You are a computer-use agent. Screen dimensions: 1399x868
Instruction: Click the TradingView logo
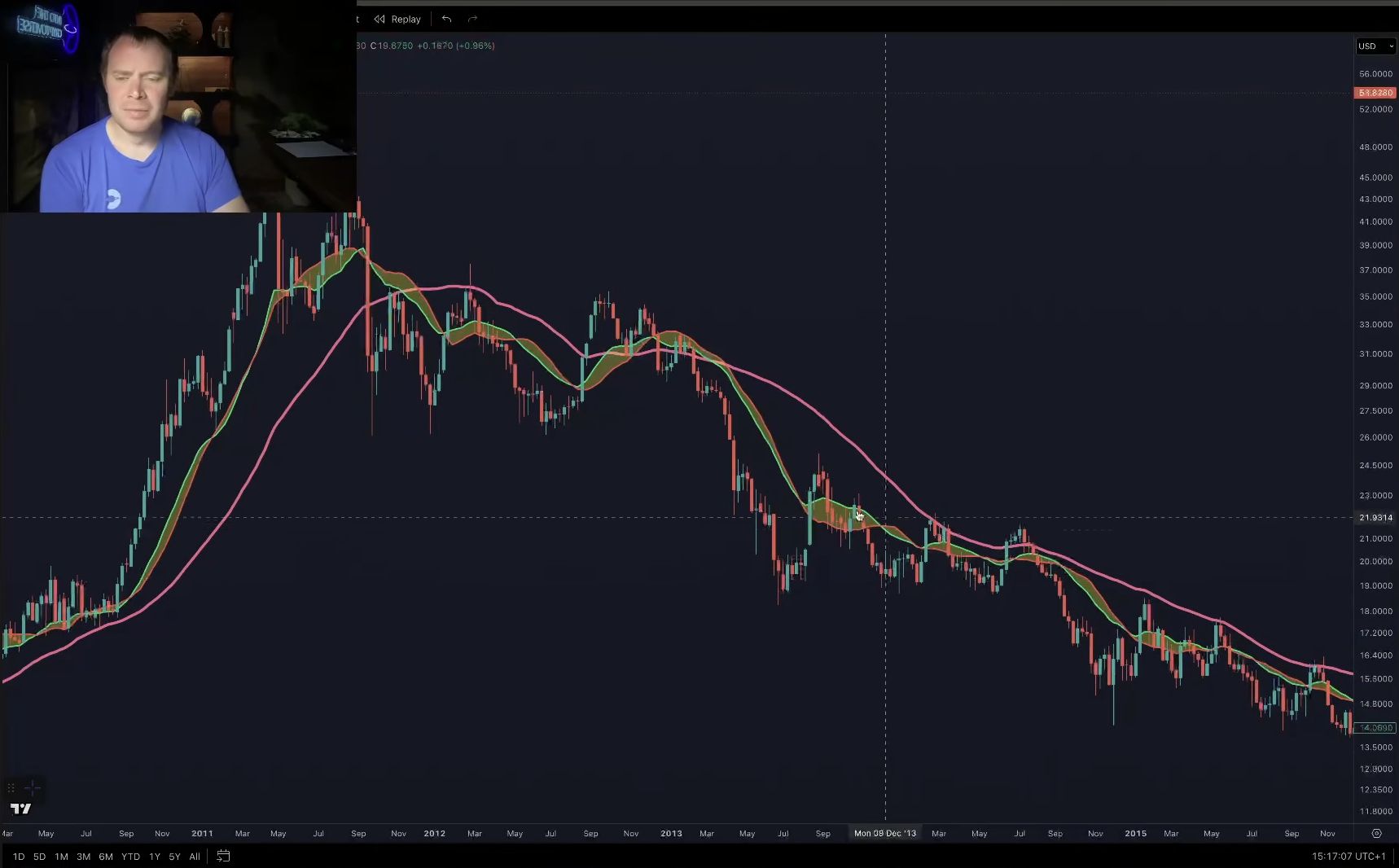coord(20,809)
